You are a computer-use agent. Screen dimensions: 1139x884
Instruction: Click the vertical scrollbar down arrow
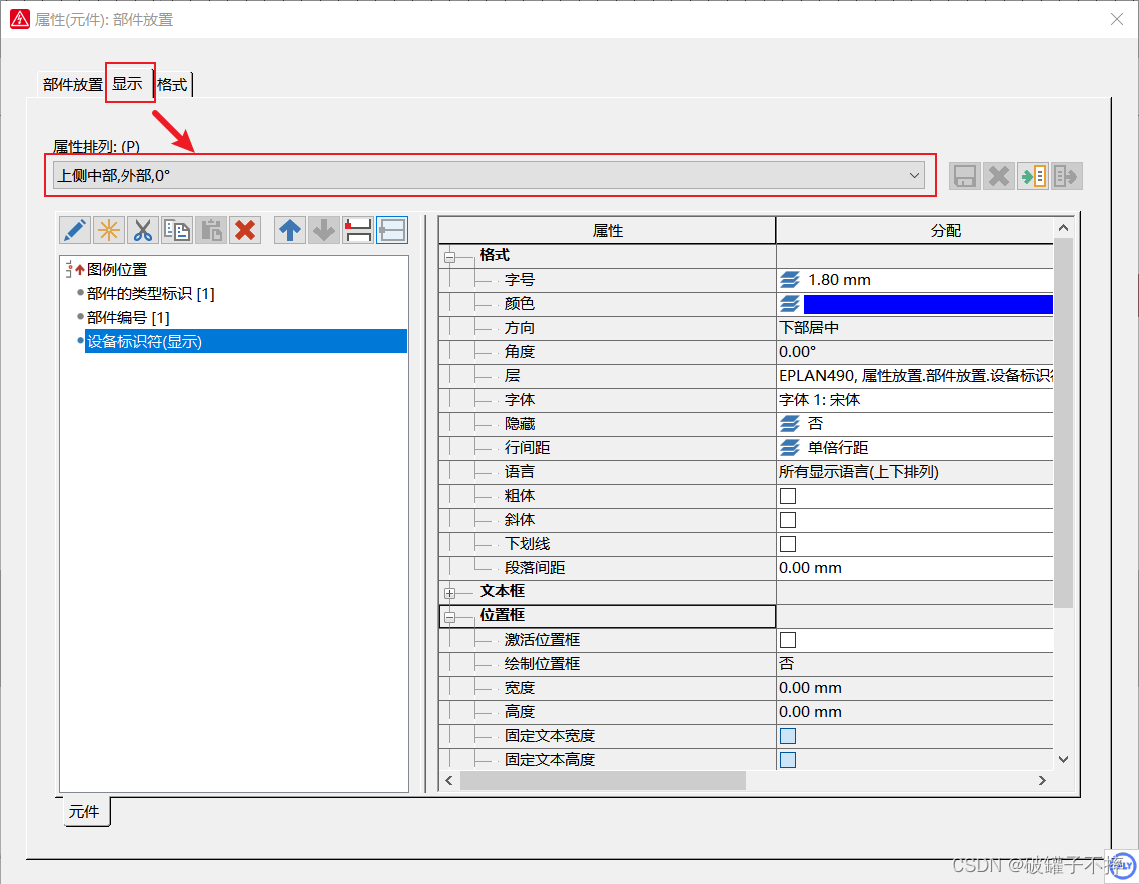(1063, 760)
